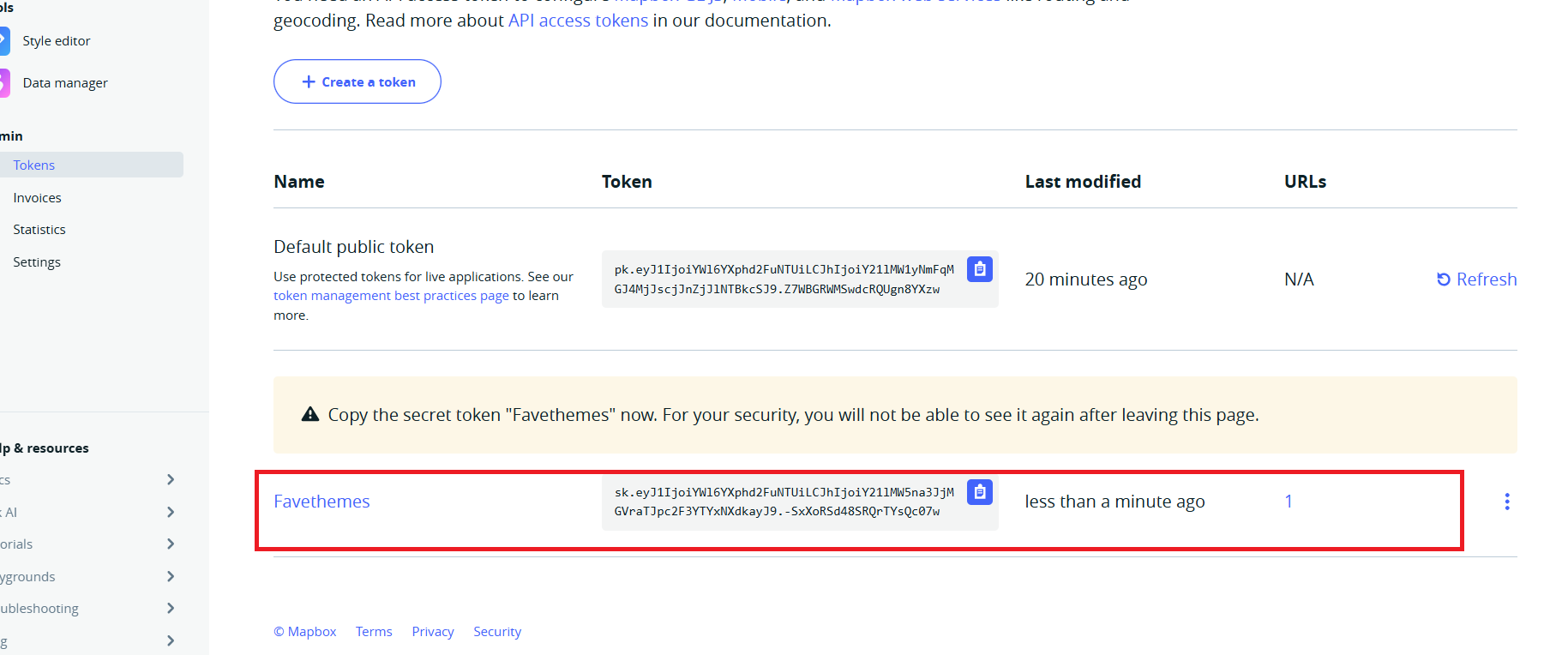1568x655 pixels.
Task: Expand the Troubleshooting section chevron
Action: pos(171,608)
